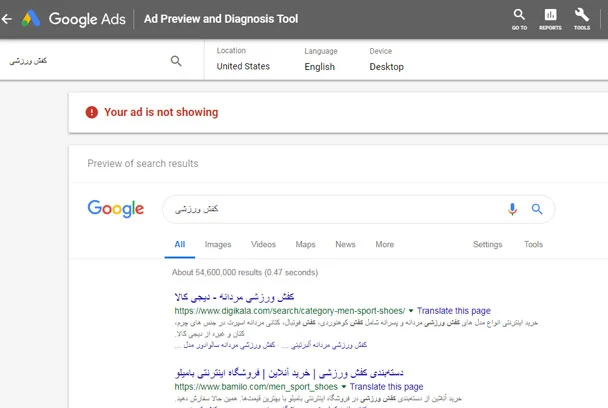Viewport: 608px width, 408px height.
Task: Switch to the Maps tab
Action: (306, 244)
